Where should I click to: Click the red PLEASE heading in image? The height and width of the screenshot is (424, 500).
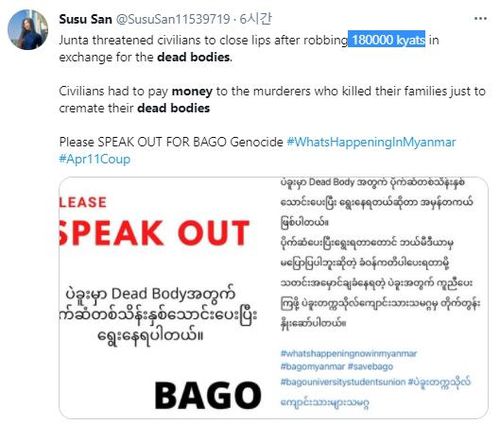pos(83,202)
